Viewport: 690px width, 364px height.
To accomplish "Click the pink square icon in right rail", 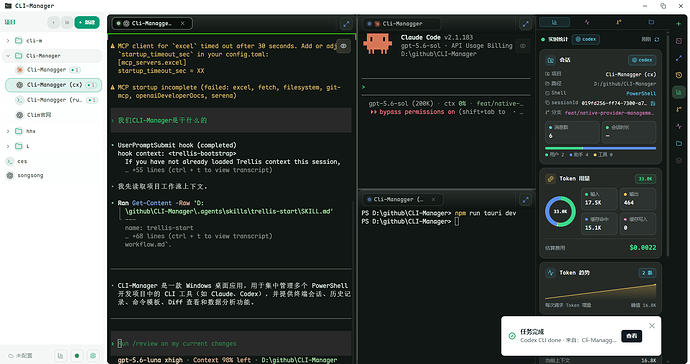I will coord(679,41).
